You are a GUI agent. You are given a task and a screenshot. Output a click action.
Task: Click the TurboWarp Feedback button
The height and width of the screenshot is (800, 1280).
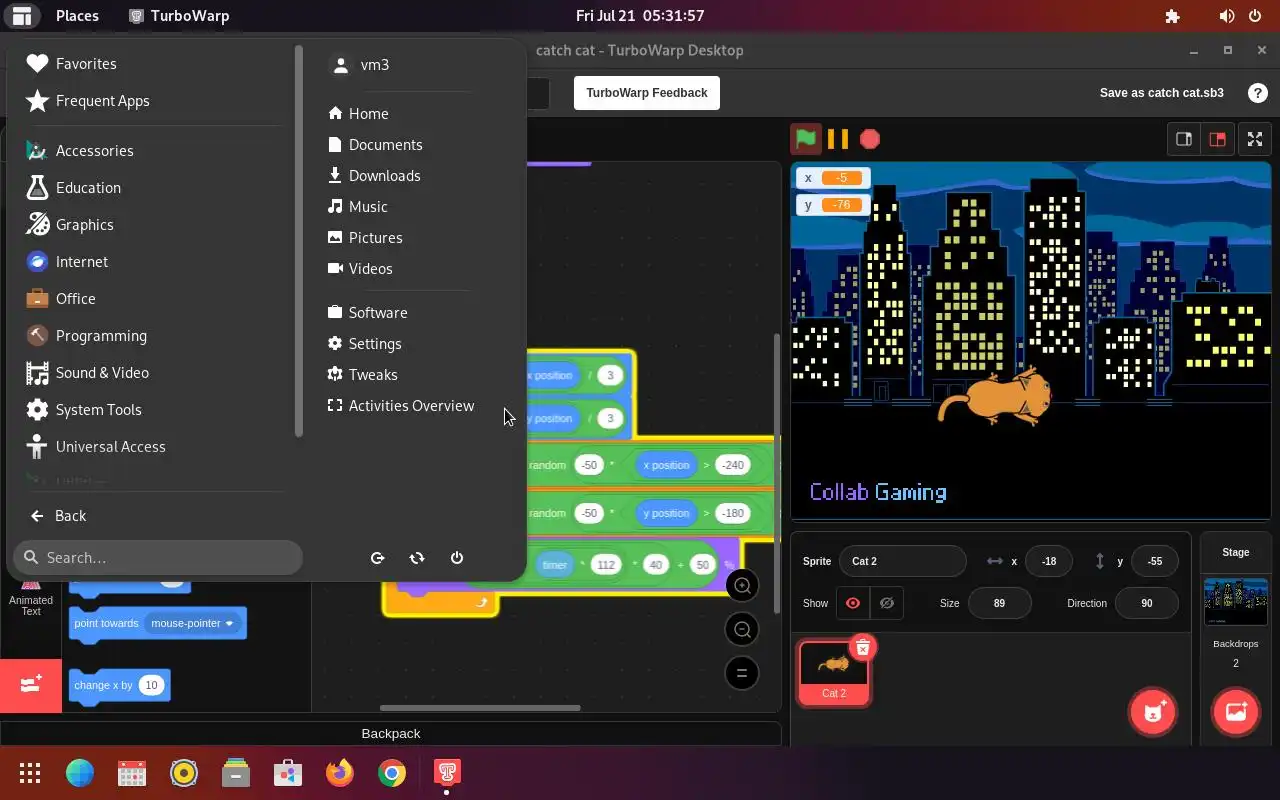point(646,93)
